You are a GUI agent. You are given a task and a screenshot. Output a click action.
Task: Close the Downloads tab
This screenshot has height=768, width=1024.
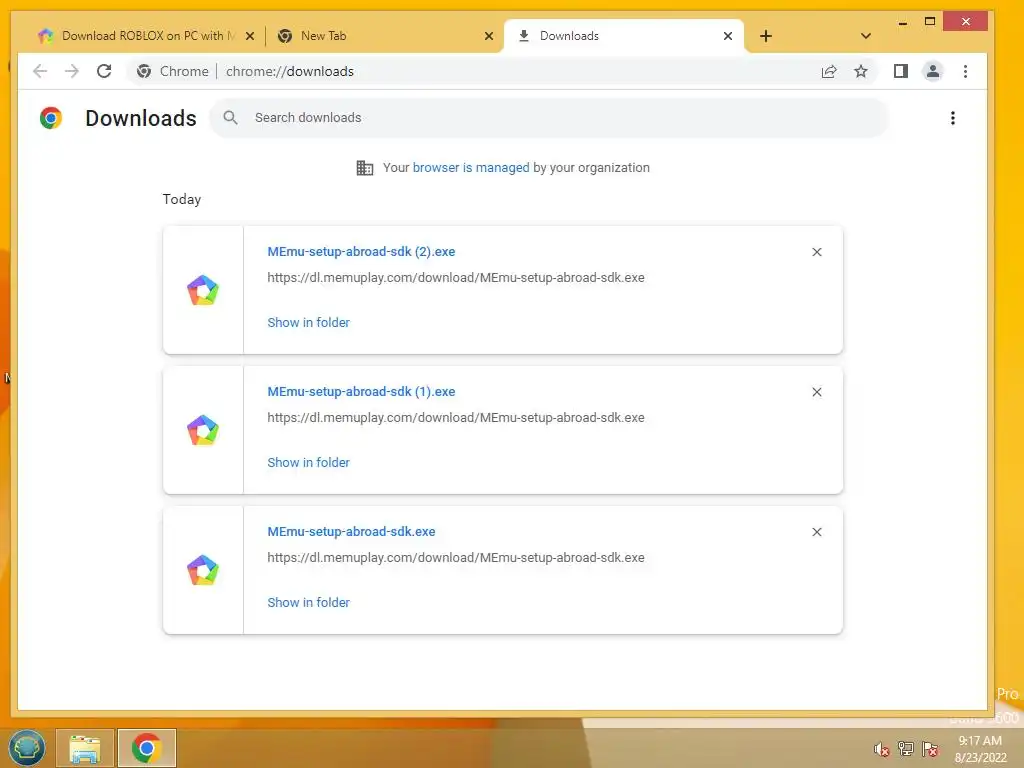[728, 36]
